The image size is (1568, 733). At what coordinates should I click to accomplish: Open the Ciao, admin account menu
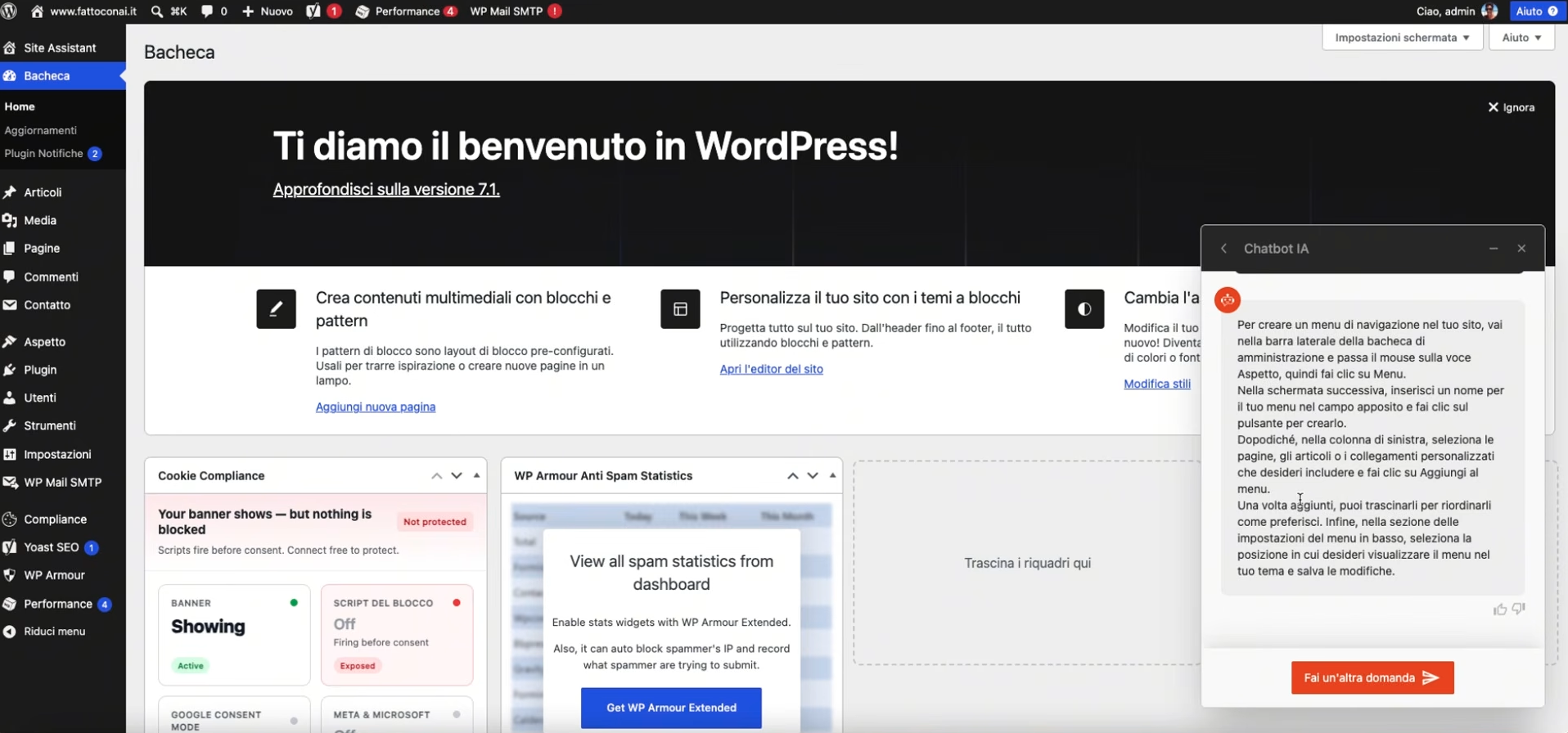(x=1457, y=11)
